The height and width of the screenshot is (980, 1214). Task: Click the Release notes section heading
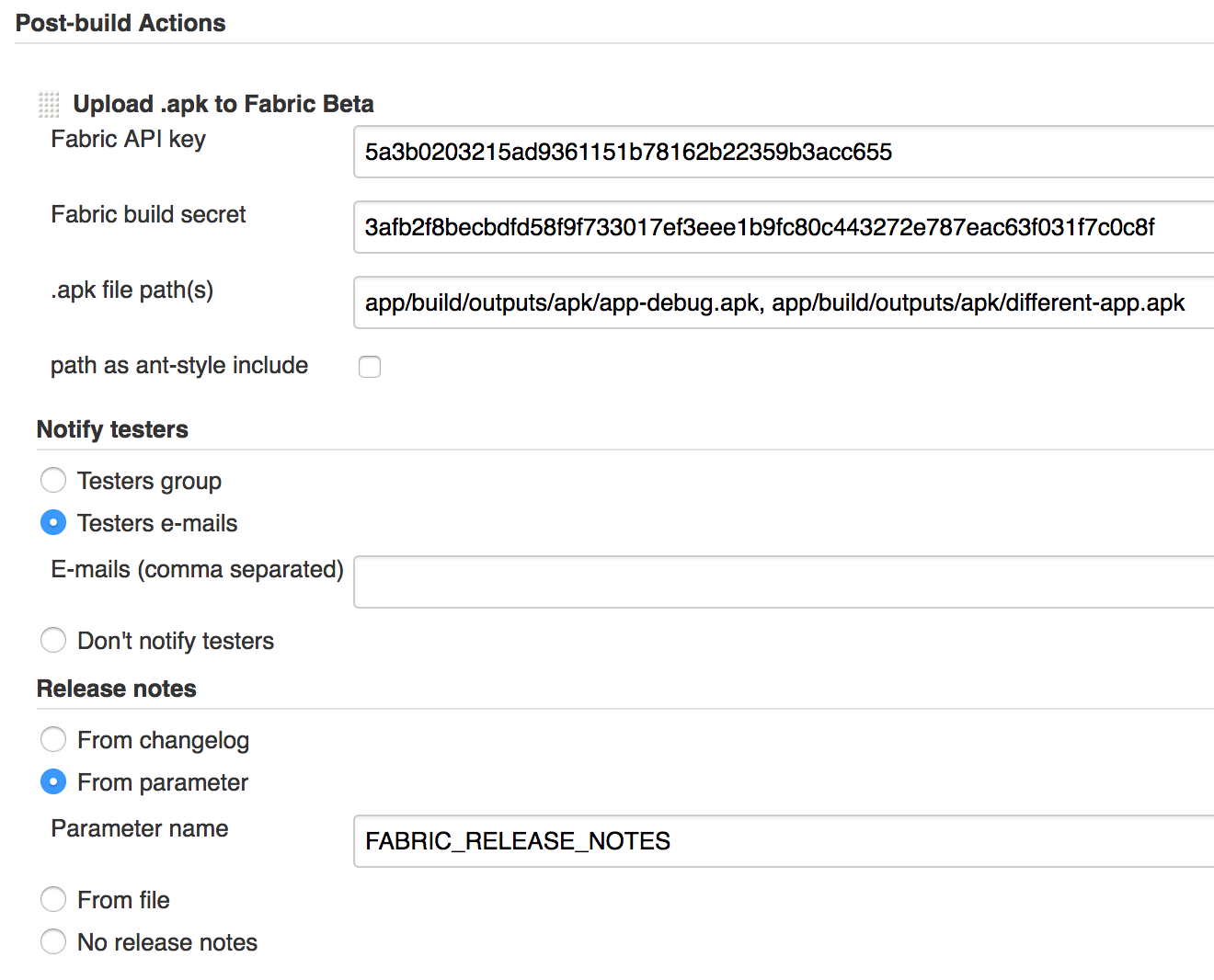click(117, 689)
